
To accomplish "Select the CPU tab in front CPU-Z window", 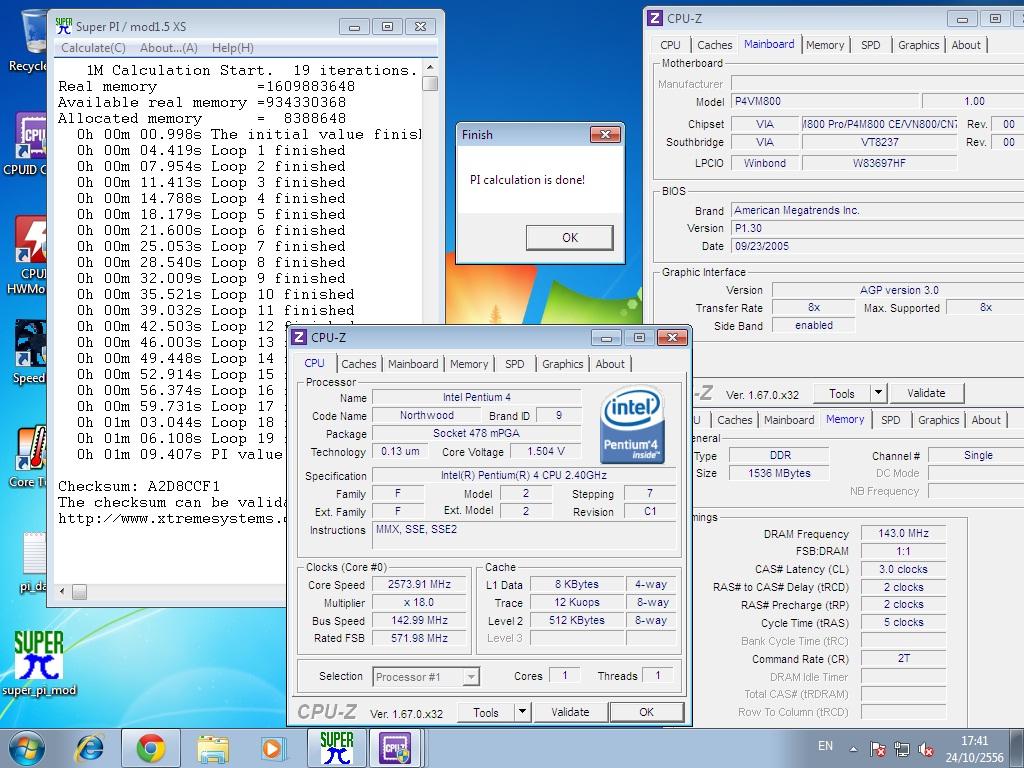I will [x=314, y=363].
